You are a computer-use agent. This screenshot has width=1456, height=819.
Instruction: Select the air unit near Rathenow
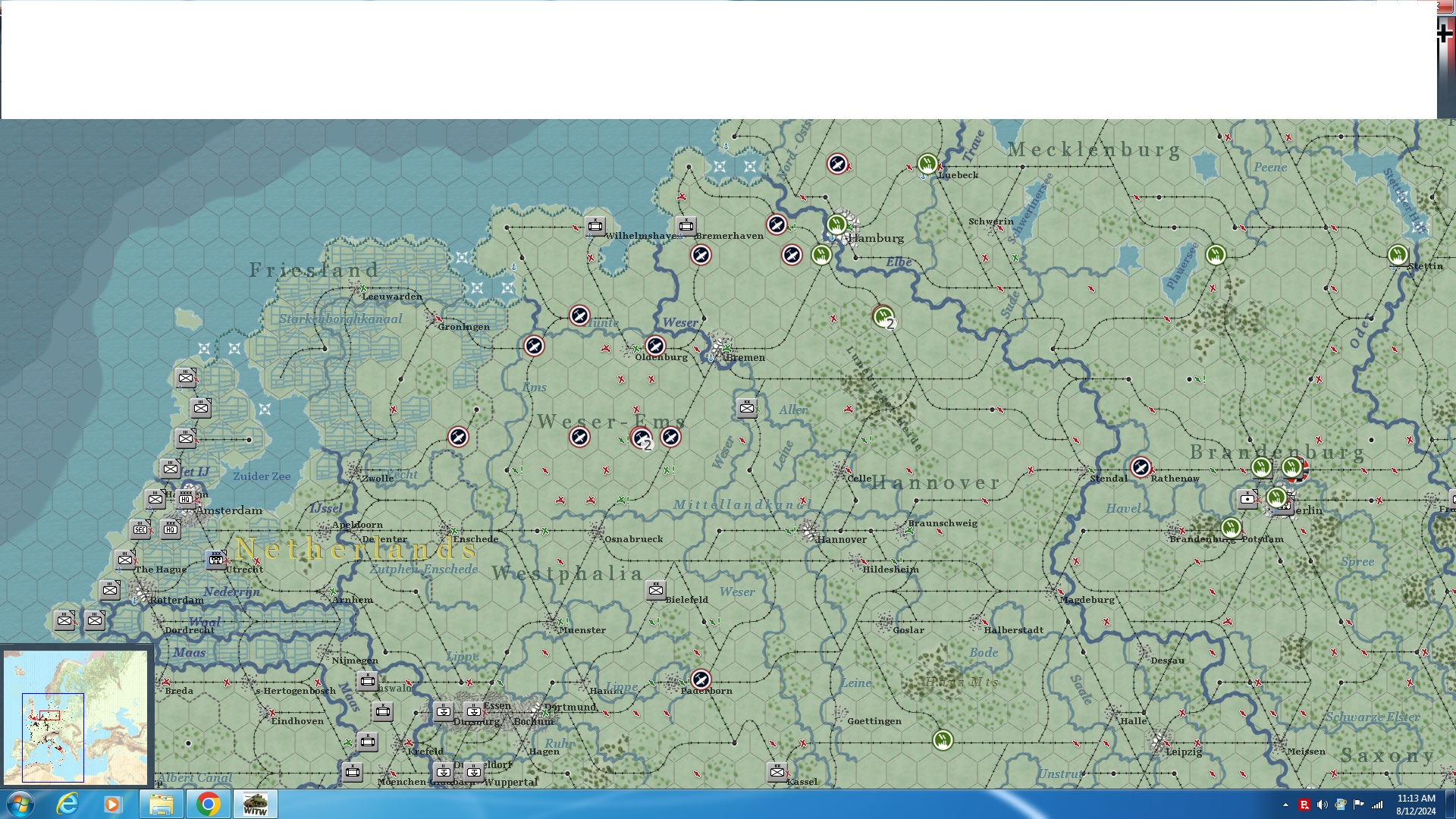(x=1141, y=467)
